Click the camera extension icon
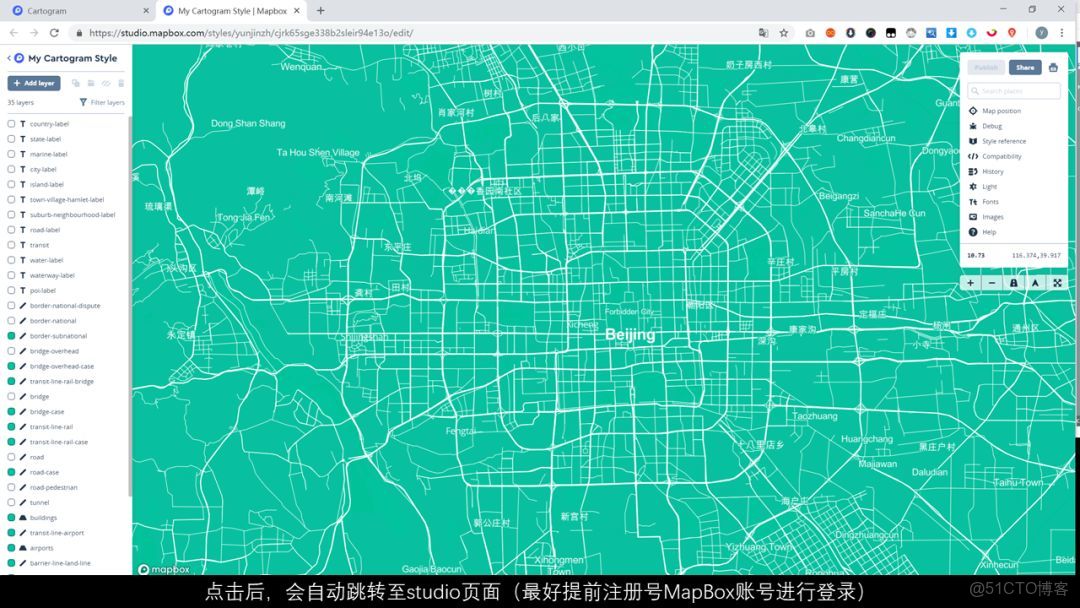The image size is (1080, 608). pyautogui.click(x=810, y=32)
